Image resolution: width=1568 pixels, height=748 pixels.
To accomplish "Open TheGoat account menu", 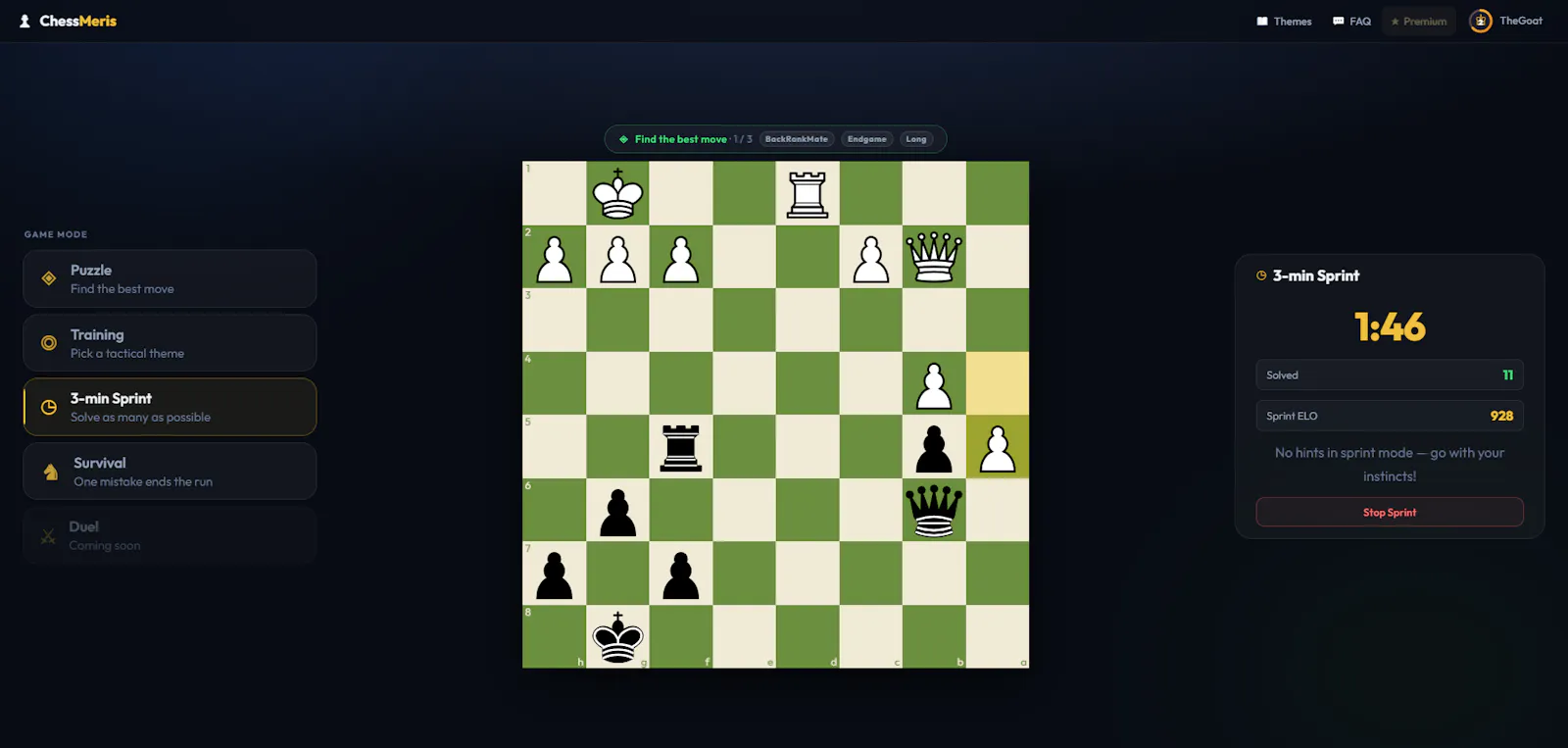I will click(1506, 21).
